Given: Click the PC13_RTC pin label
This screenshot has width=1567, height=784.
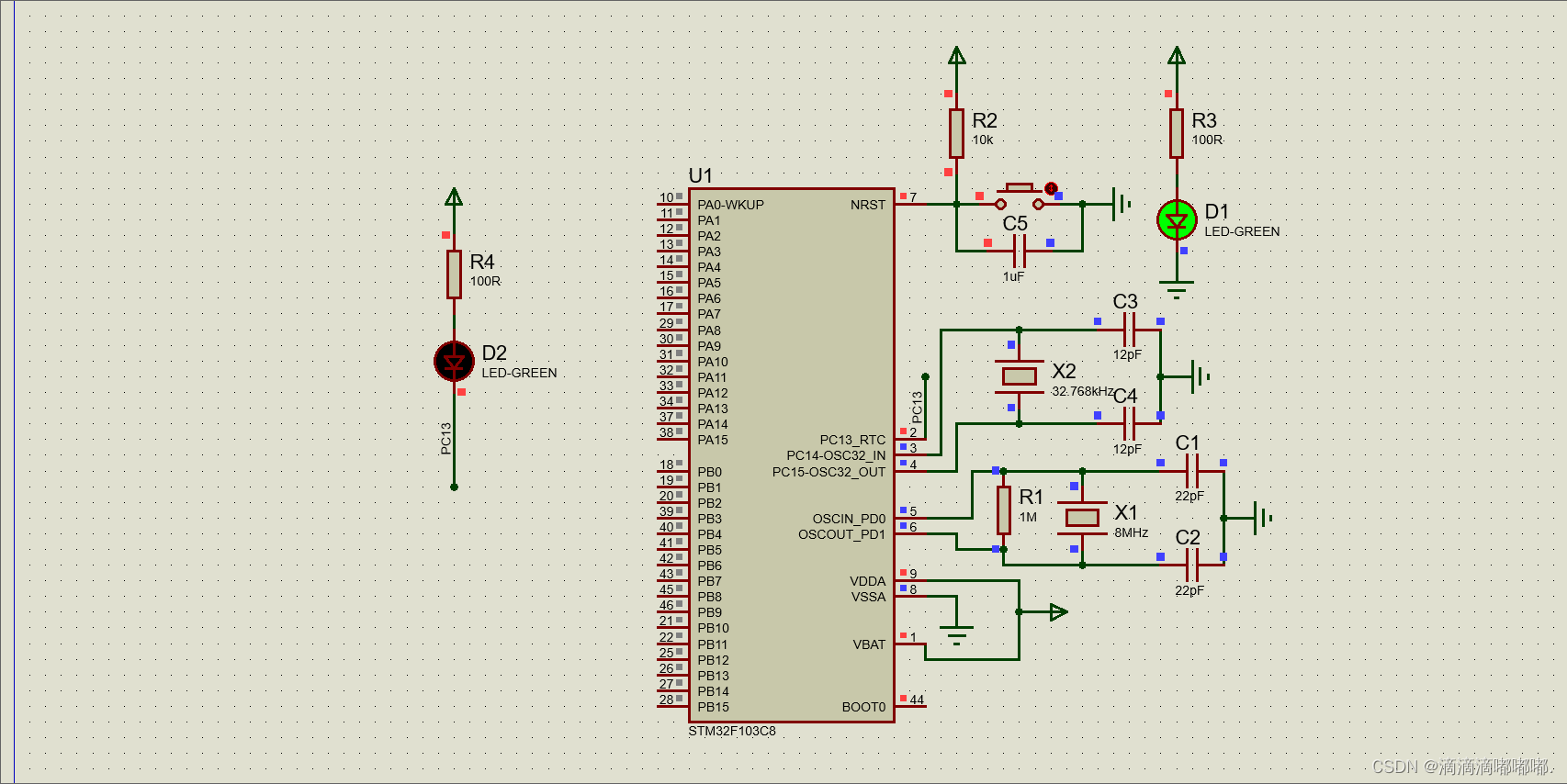Looking at the screenshot, I should [x=853, y=440].
